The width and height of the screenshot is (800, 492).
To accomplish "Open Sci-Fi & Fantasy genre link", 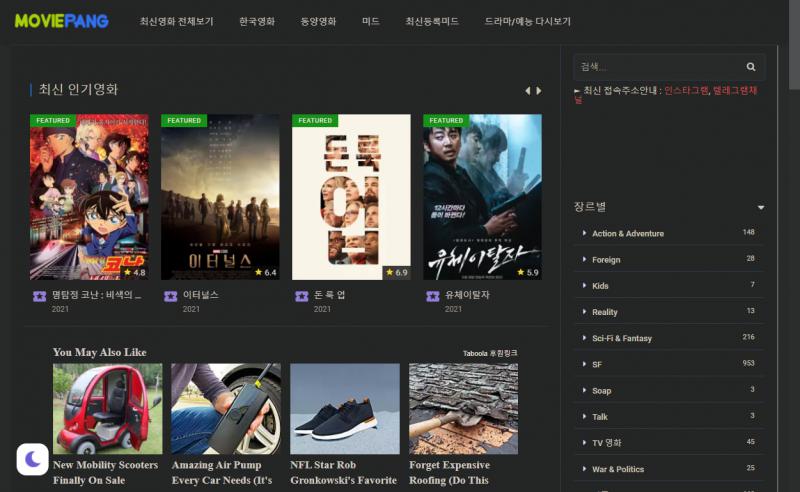I will point(621,338).
